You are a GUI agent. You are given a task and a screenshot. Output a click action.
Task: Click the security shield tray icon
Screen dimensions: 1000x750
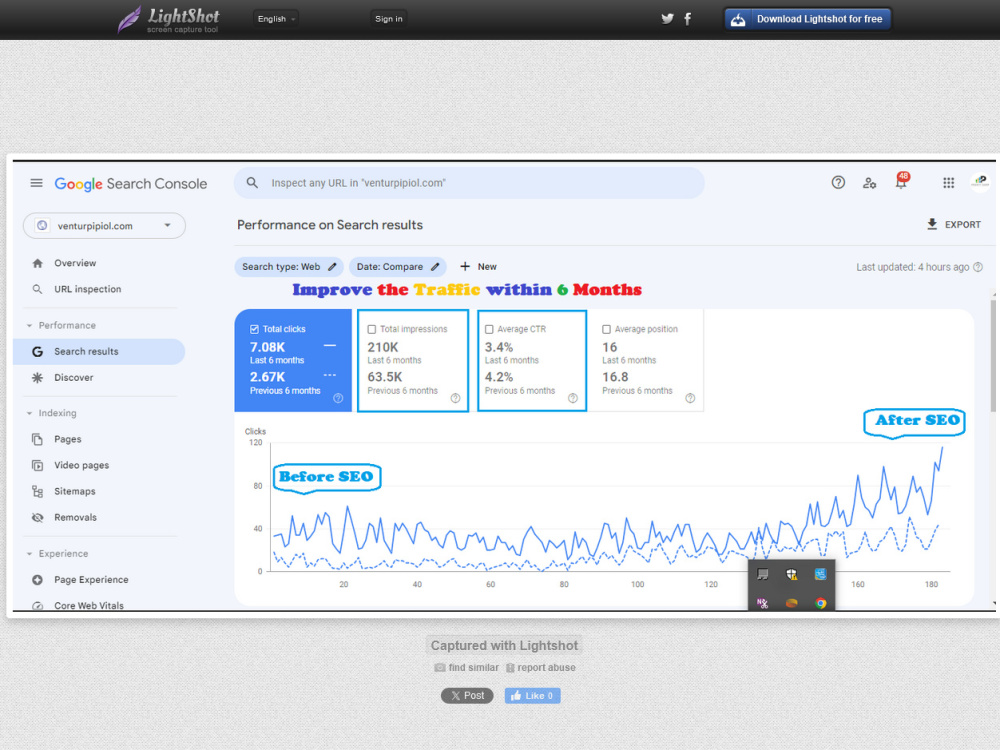pos(791,574)
